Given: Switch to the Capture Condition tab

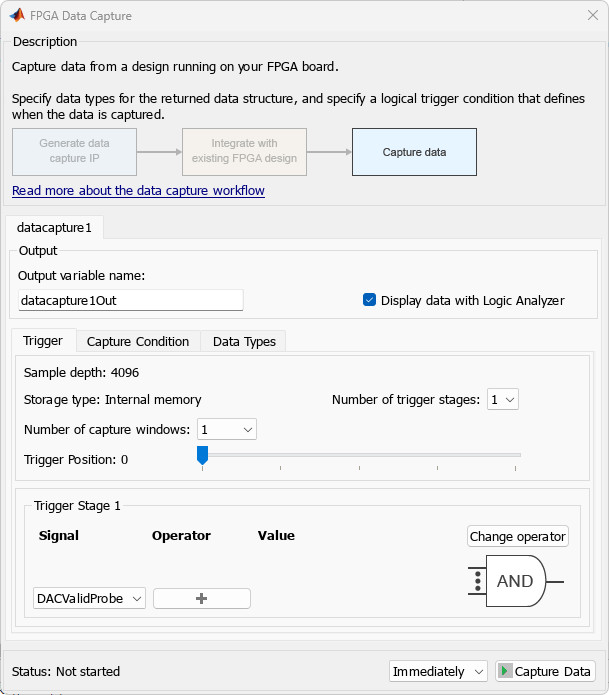Looking at the screenshot, I should coord(138,341).
